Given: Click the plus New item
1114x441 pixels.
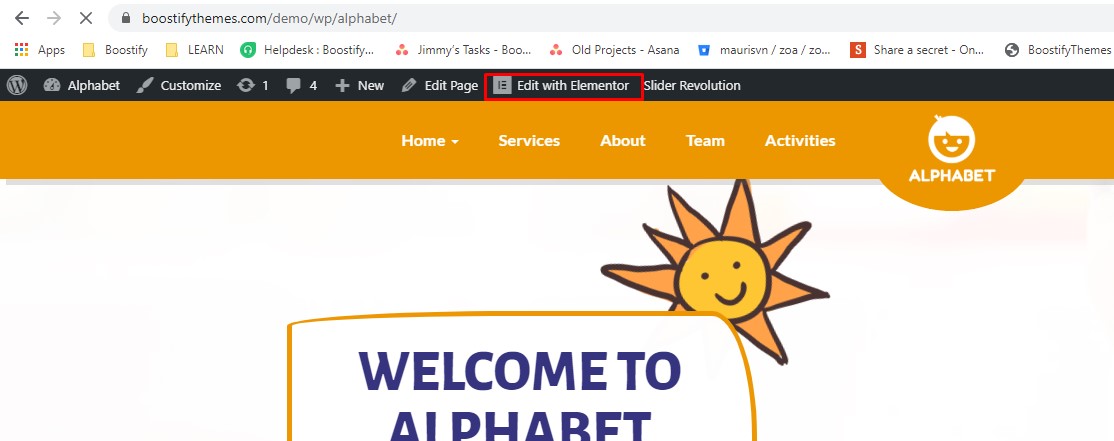Looking at the screenshot, I should coord(359,85).
